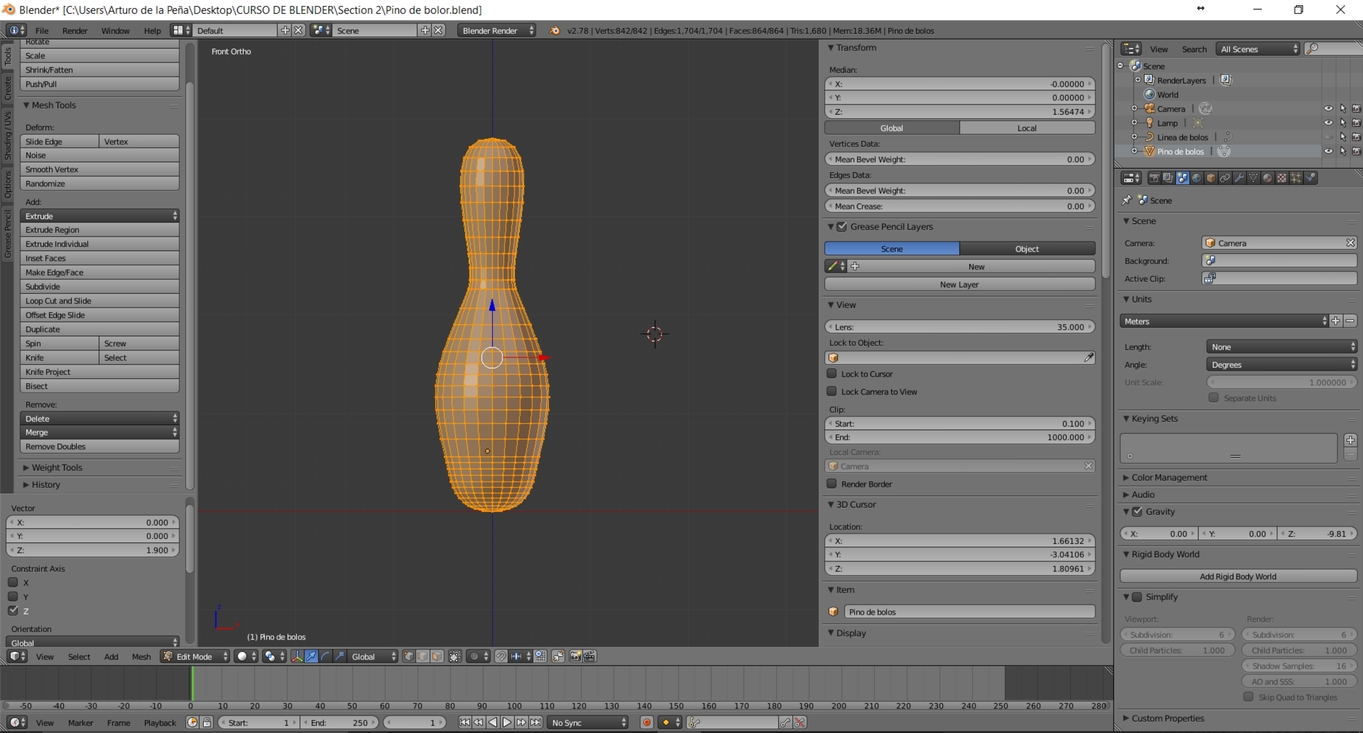The height and width of the screenshot is (733, 1363).
Task: Open the World properties tab icon
Action: (x=1196, y=178)
